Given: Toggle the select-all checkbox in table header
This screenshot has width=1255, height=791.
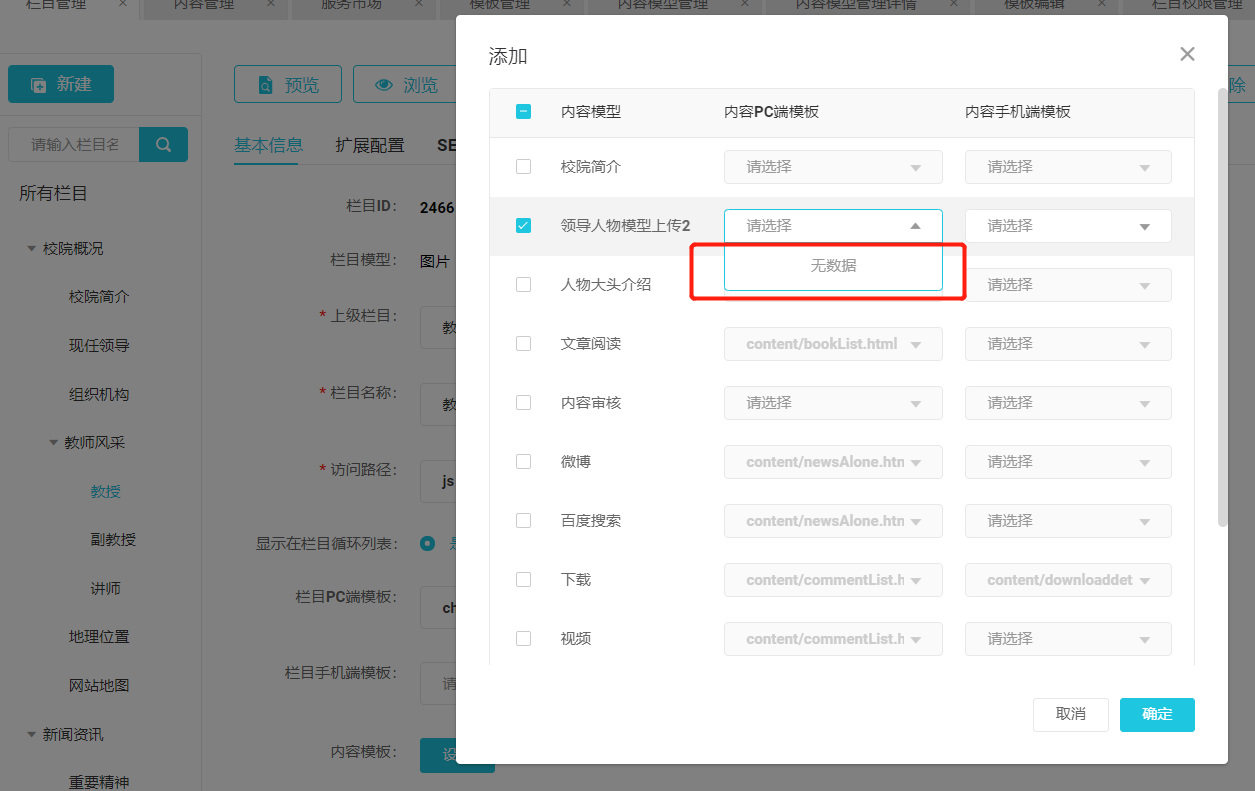Looking at the screenshot, I should click(523, 112).
